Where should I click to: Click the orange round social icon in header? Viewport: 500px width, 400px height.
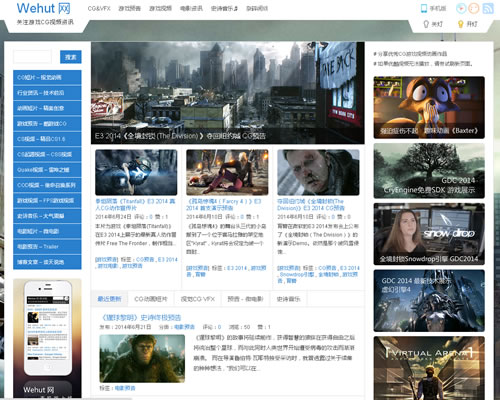474,8
